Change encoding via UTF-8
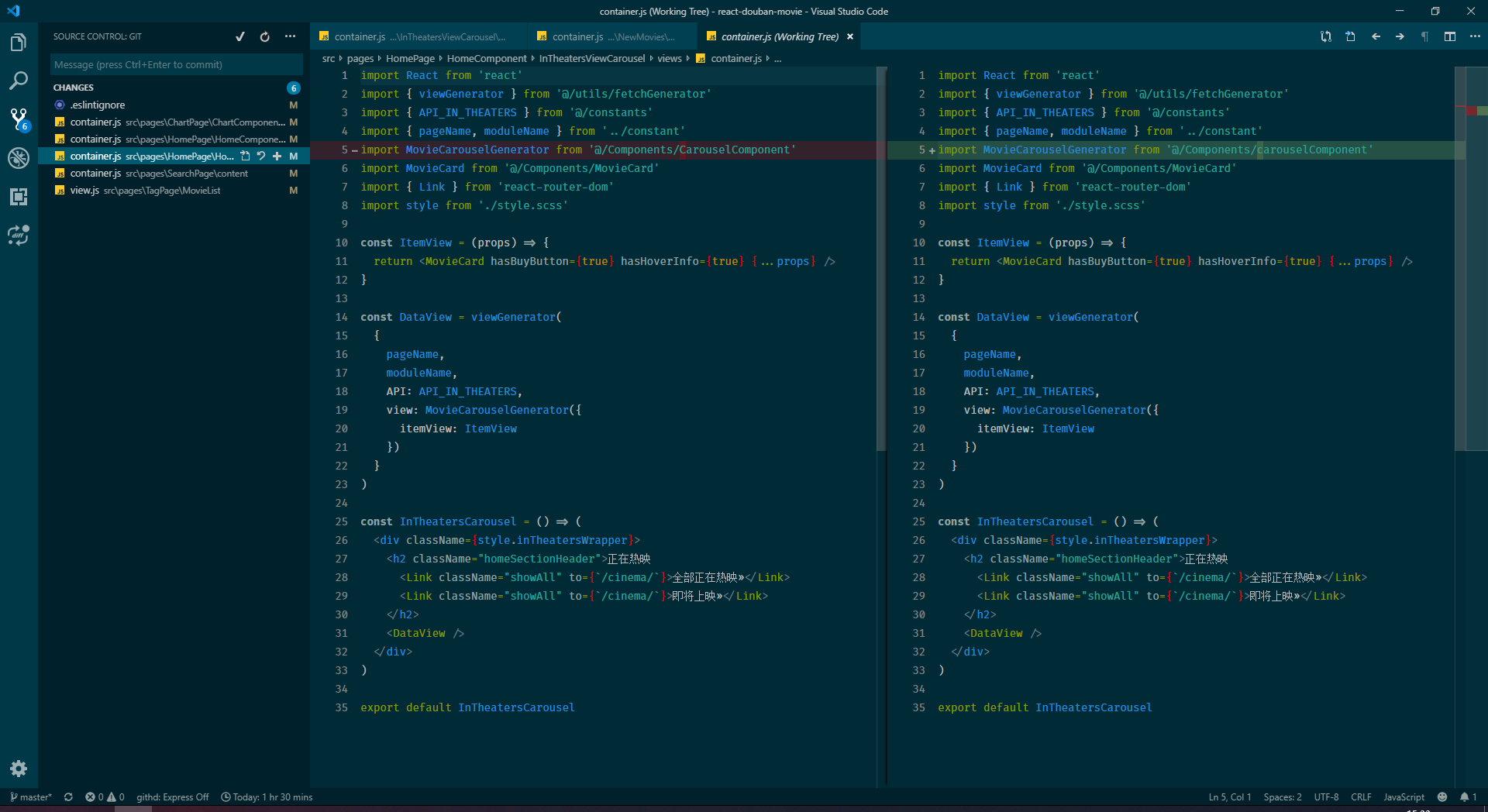The width and height of the screenshot is (1488, 812). [1326, 797]
